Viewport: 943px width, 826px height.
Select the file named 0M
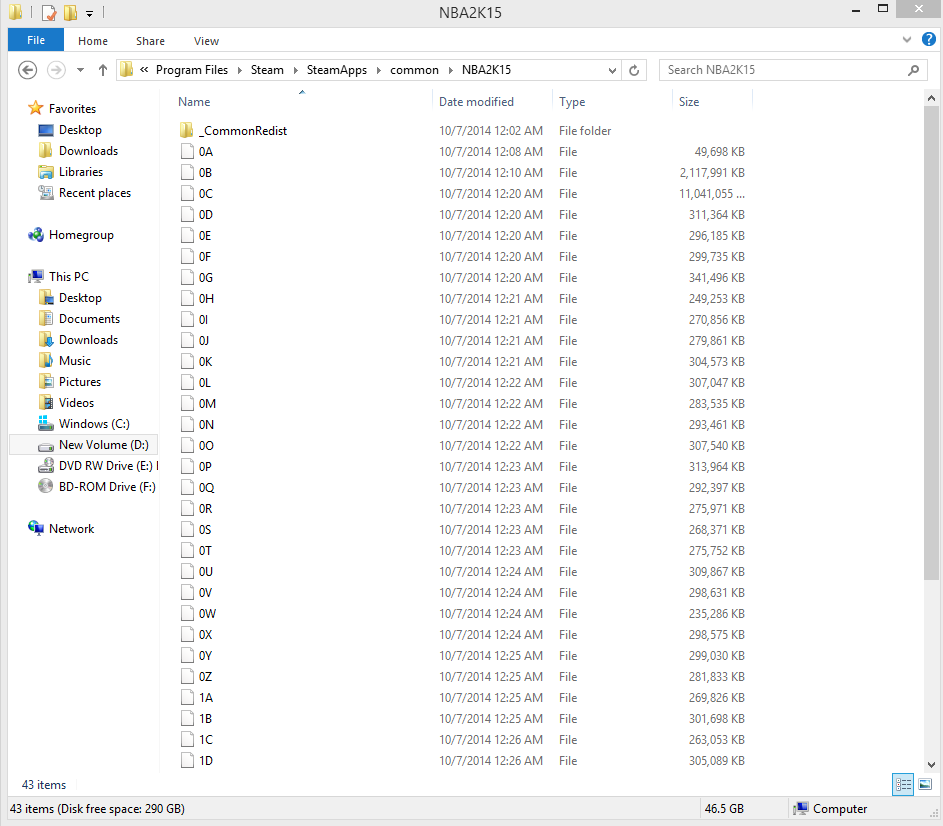click(207, 404)
